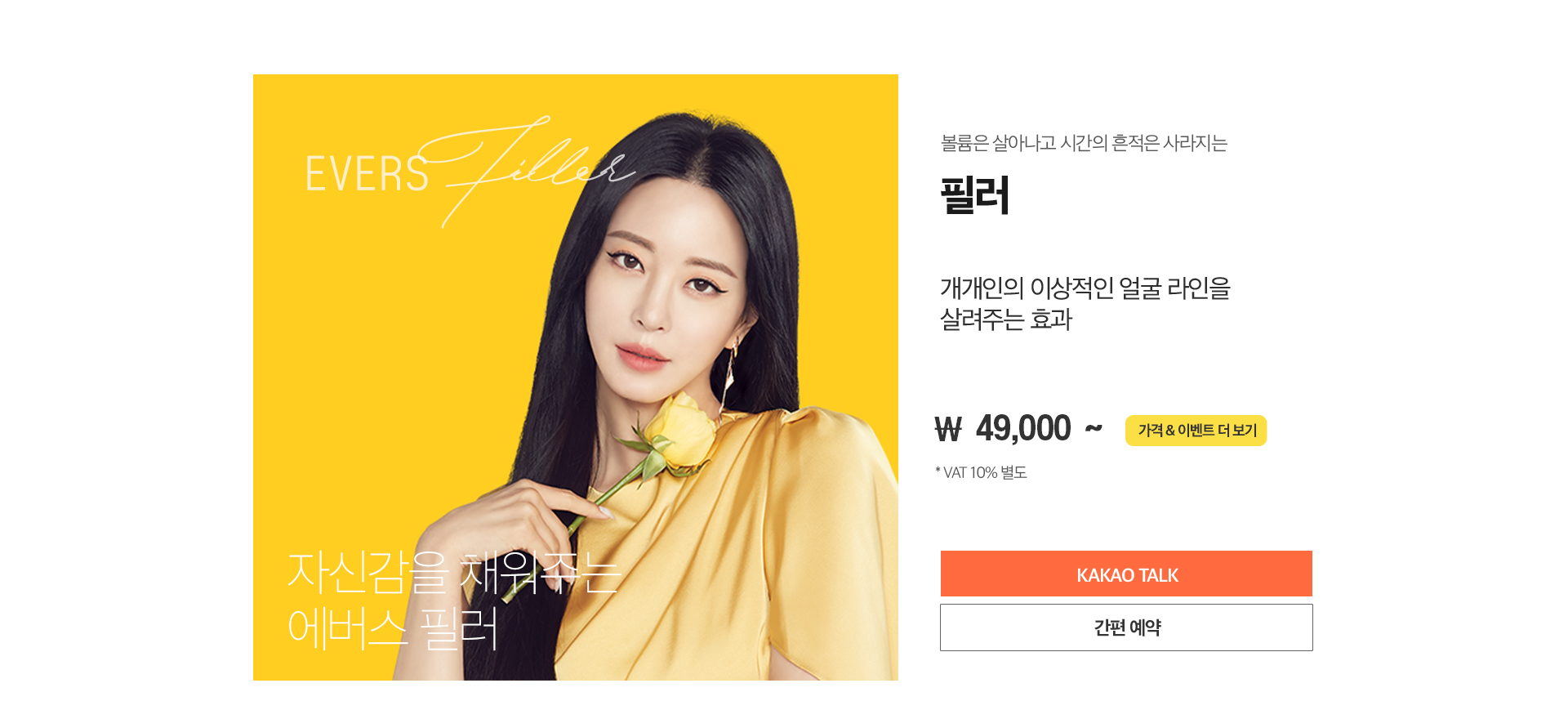Click the 에버스 필러 text line in banner
Image resolution: width=1568 pixels, height=710 pixels.
pyautogui.click(x=393, y=629)
